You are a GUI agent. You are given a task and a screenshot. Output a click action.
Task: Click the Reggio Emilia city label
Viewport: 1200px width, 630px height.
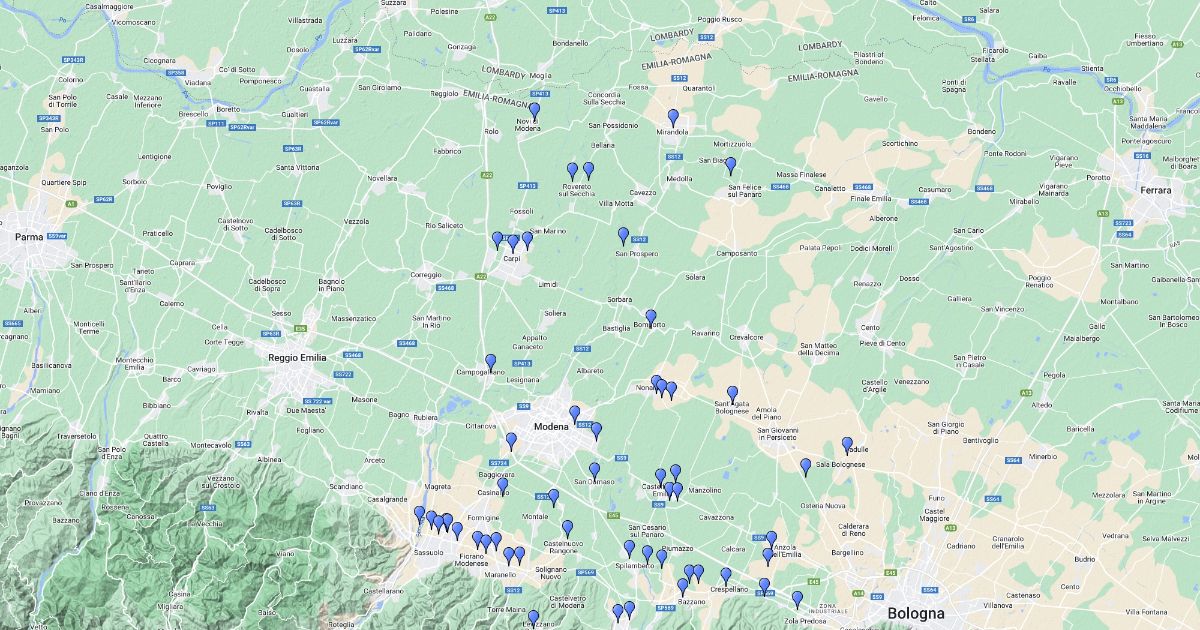[x=299, y=357]
